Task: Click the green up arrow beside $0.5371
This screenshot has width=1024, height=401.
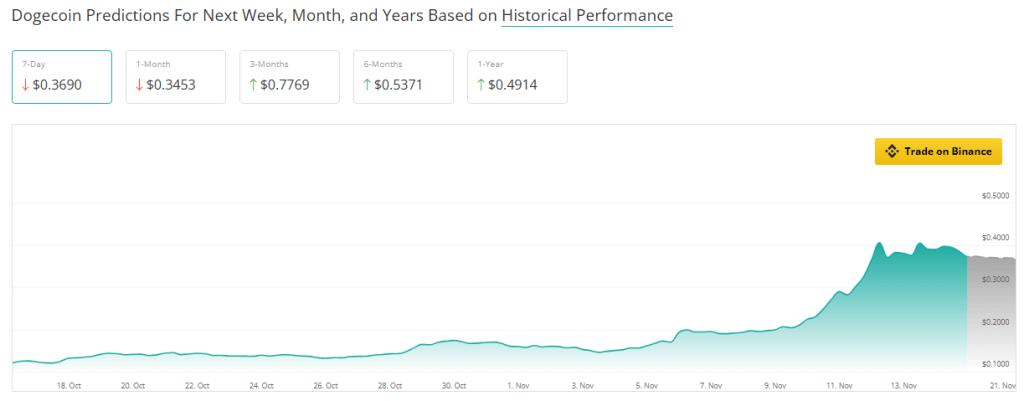Action: click(x=368, y=85)
